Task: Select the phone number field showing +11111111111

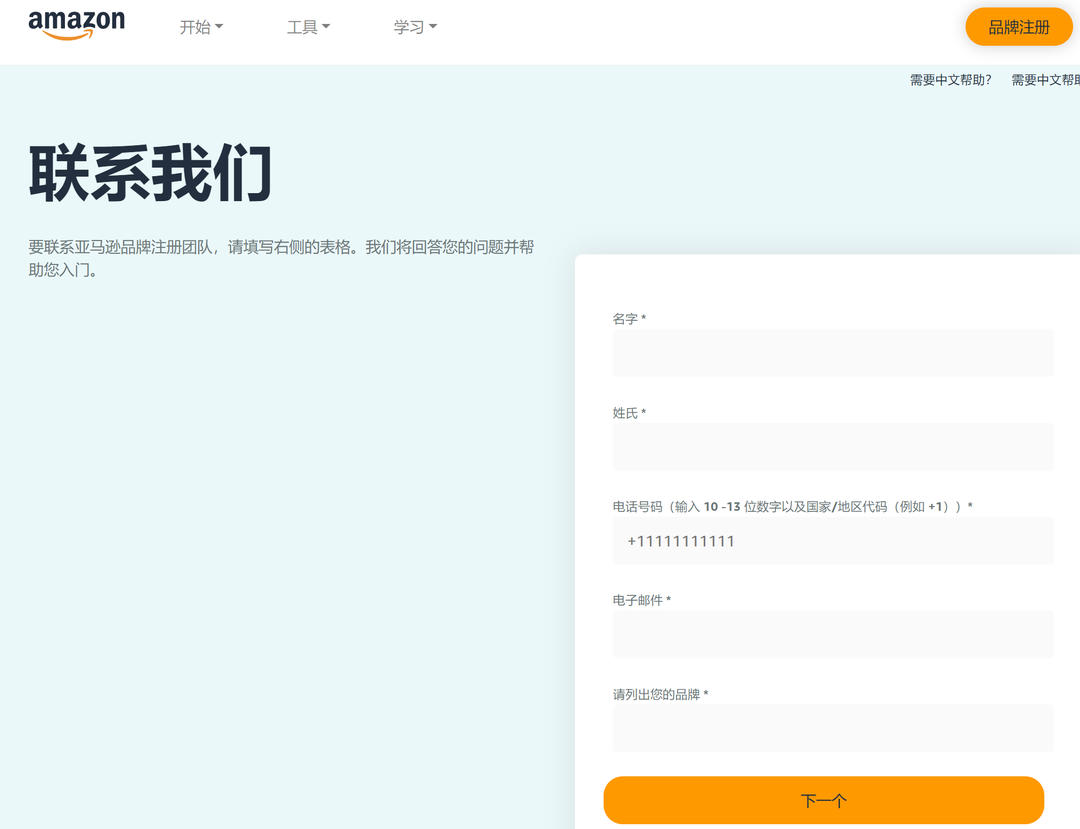Action: 832,540
